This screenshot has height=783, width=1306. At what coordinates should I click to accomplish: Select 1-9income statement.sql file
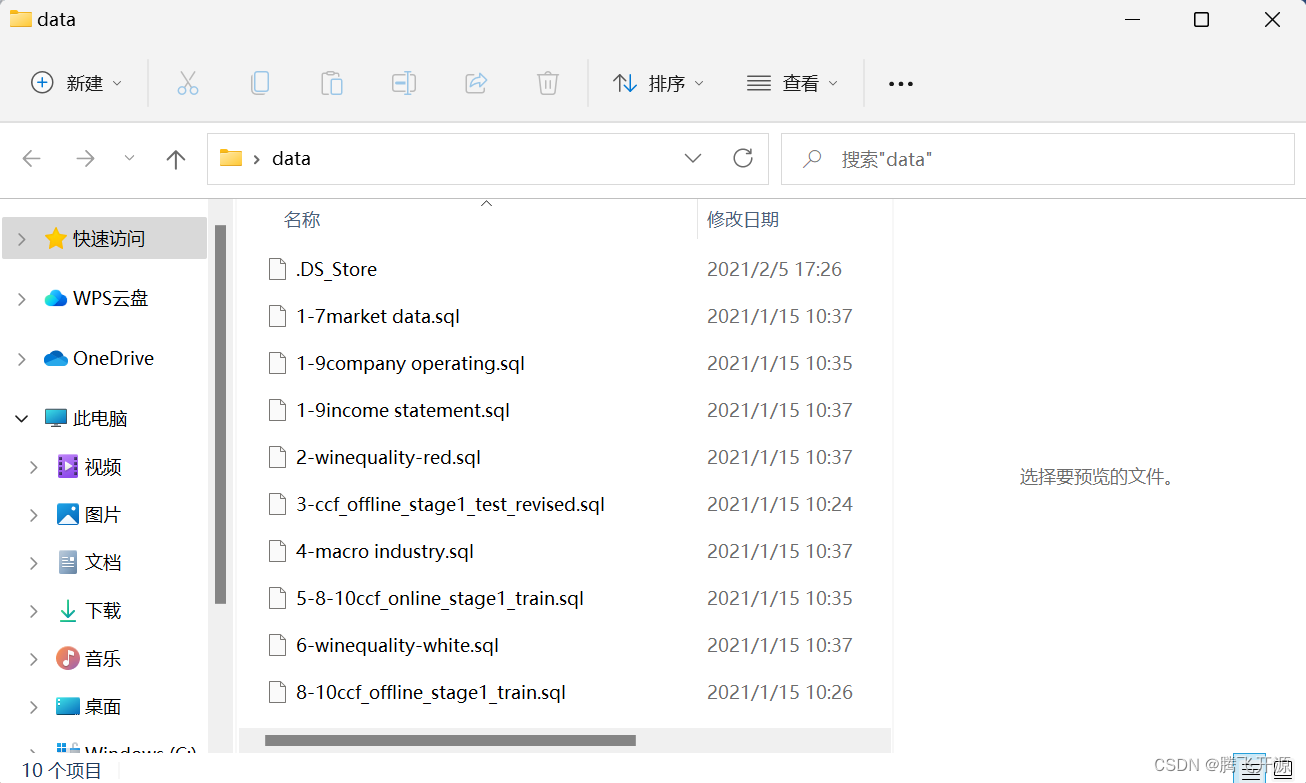(x=403, y=410)
